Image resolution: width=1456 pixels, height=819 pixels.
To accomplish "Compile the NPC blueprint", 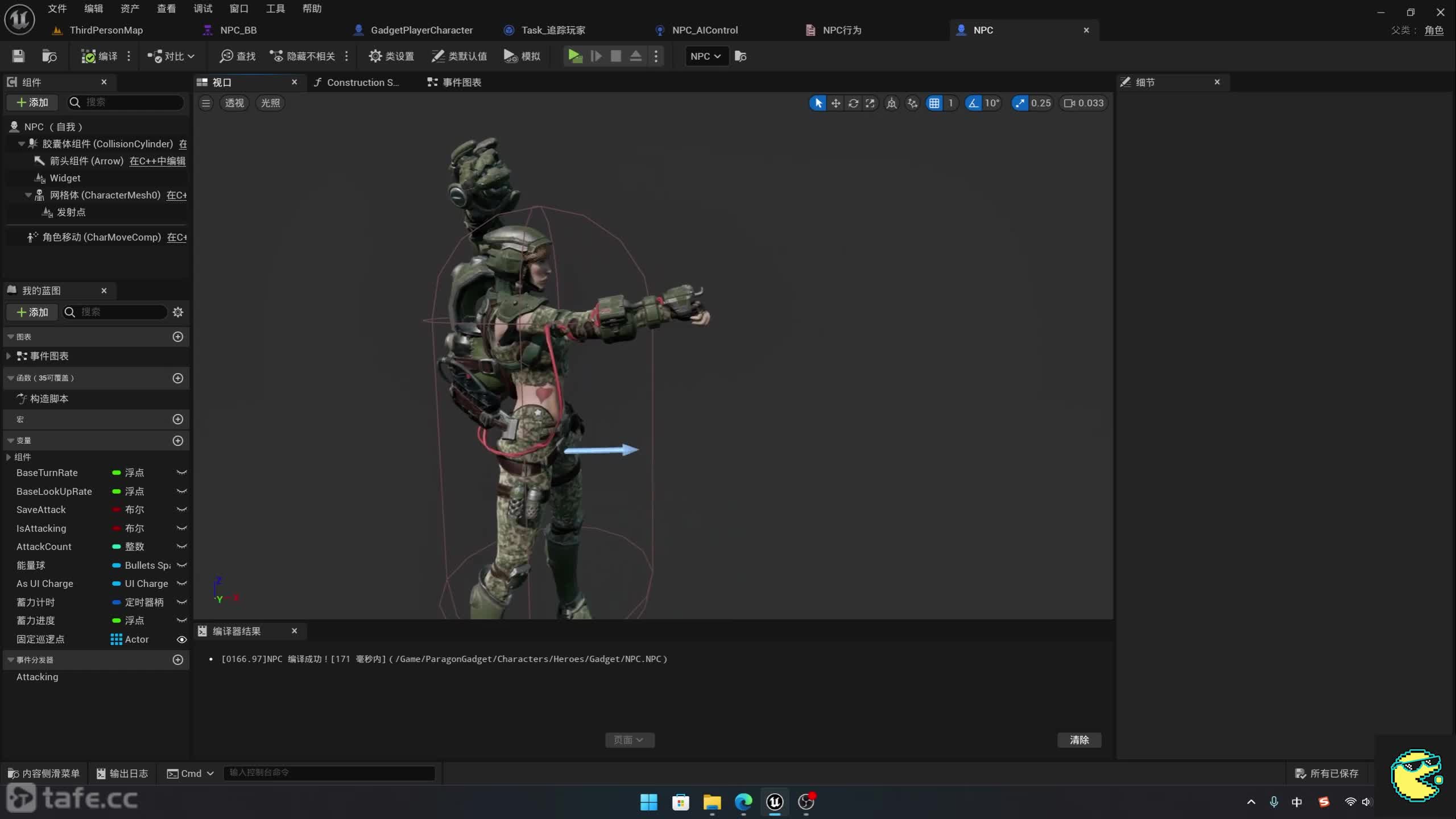I will (100, 56).
